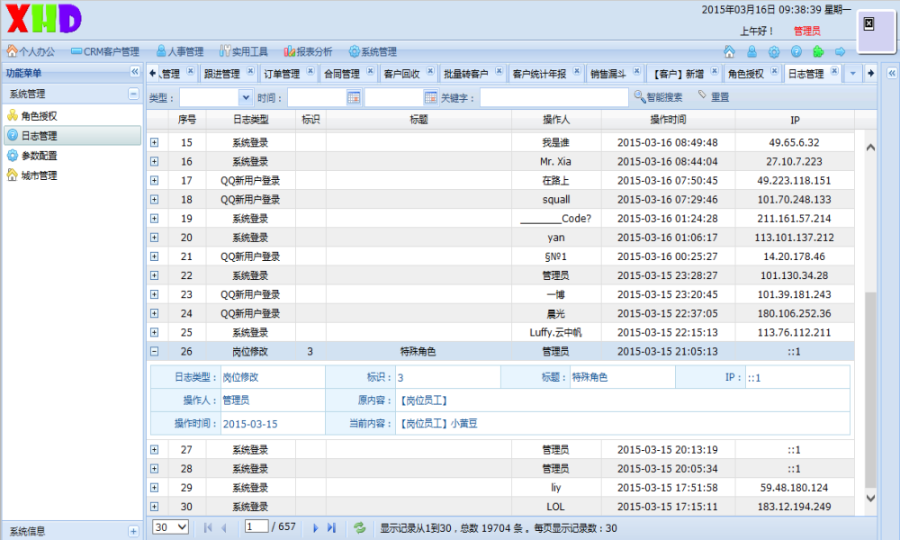This screenshot has width=900, height=540.
Task: Close the 【客户】新增 tab
Action: (714, 71)
